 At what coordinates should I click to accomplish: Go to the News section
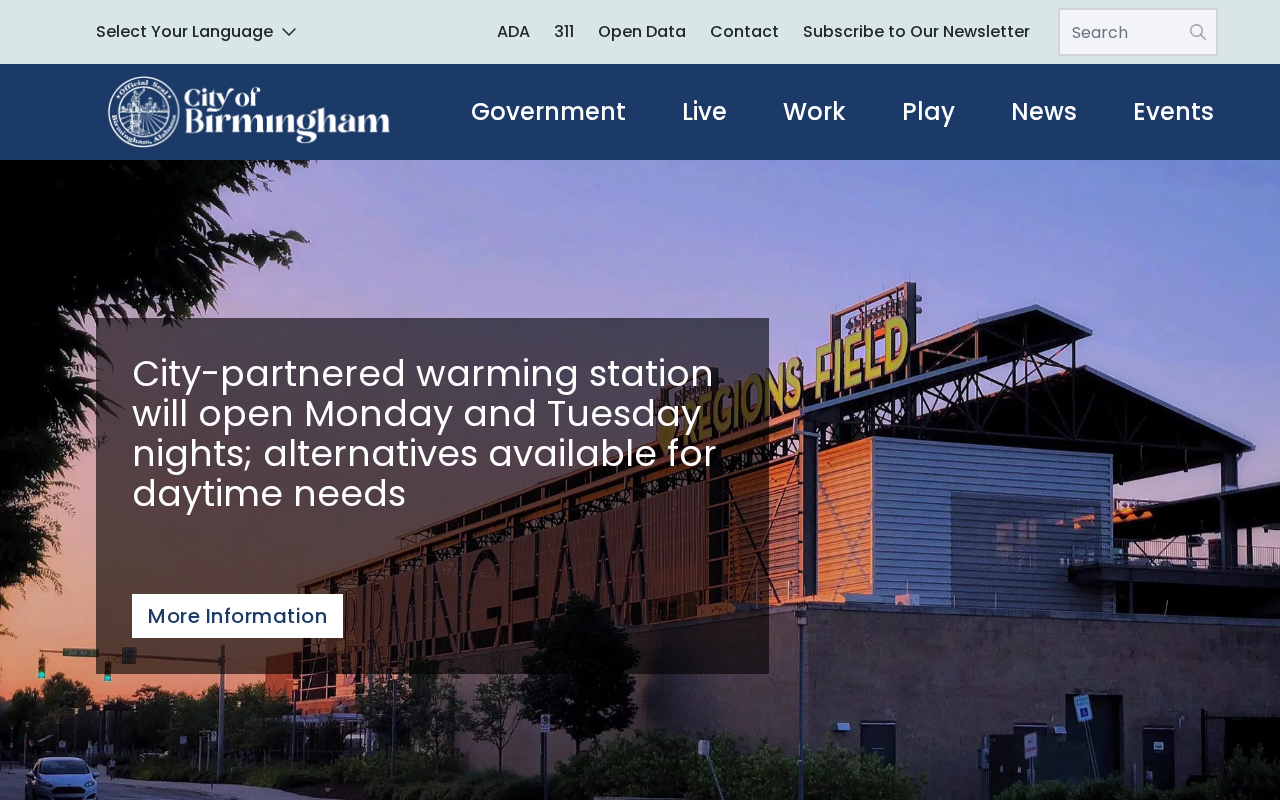1044,112
